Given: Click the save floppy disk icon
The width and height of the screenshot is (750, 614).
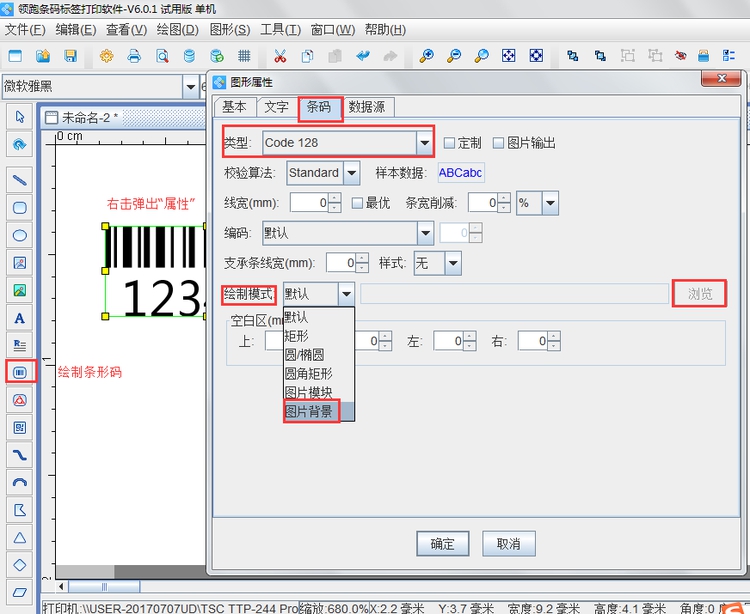Looking at the screenshot, I should click(70, 55).
